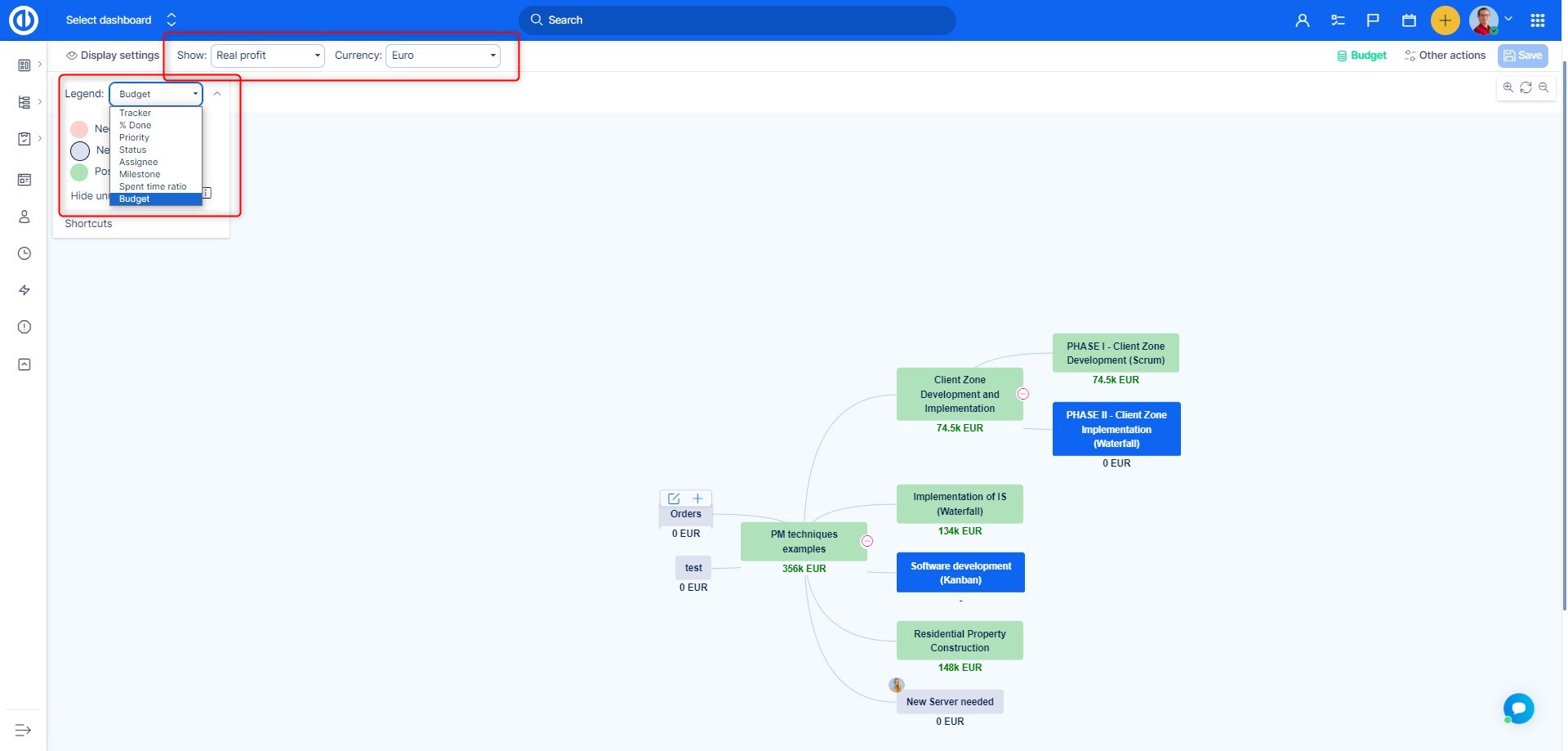Open the nine-dot apps grid menu
Viewport: 1568px width, 751px height.
[x=1538, y=20]
